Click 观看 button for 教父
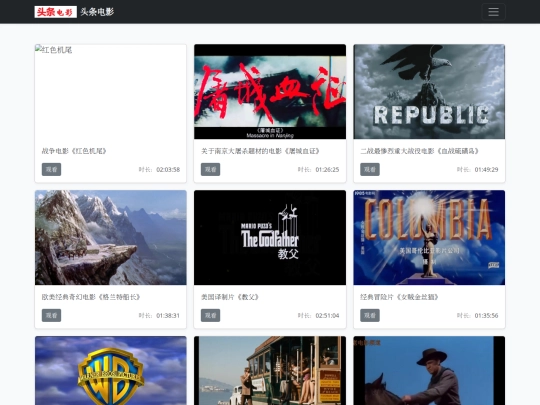 (210, 315)
